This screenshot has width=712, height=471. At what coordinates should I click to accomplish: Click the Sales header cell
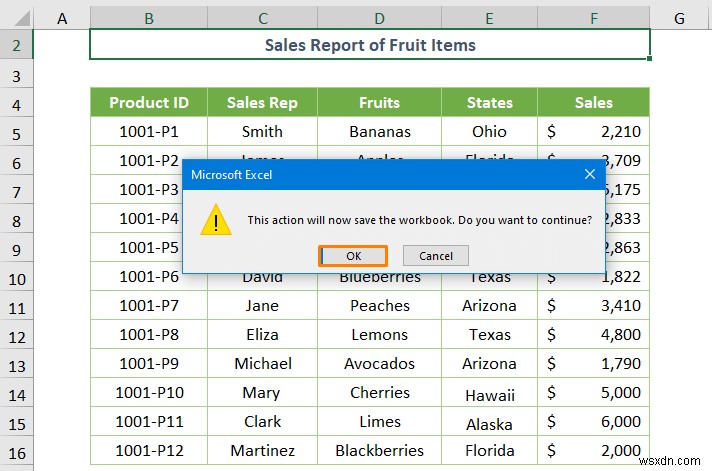coord(593,102)
